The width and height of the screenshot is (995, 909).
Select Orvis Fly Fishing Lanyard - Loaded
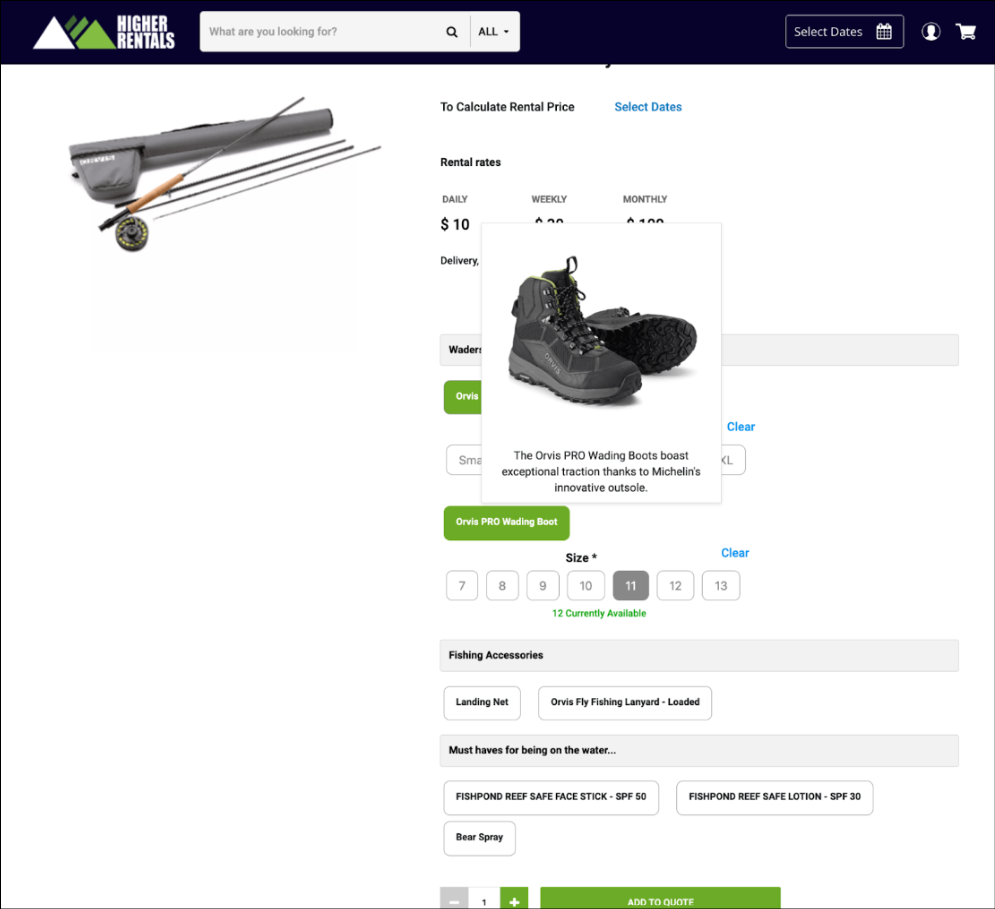(625, 702)
